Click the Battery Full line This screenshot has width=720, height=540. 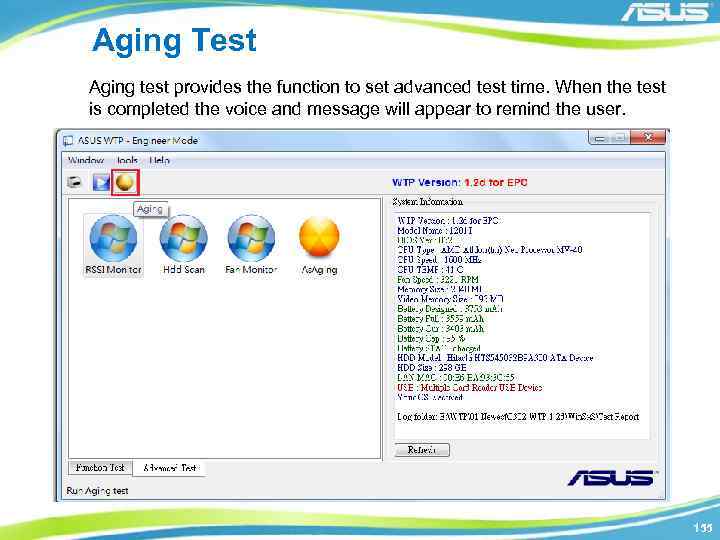[x=440, y=318]
